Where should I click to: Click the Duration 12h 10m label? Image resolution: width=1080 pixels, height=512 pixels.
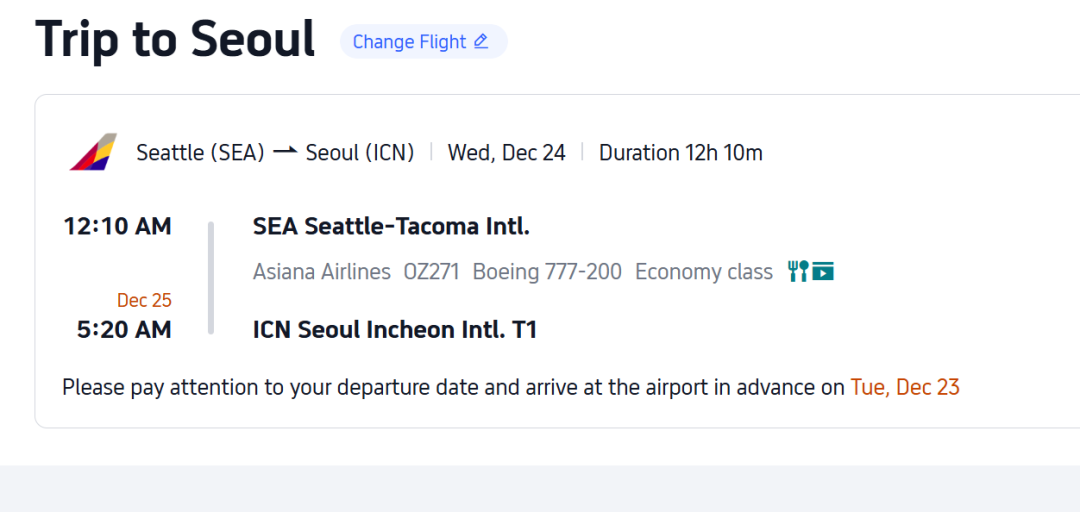click(x=680, y=153)
